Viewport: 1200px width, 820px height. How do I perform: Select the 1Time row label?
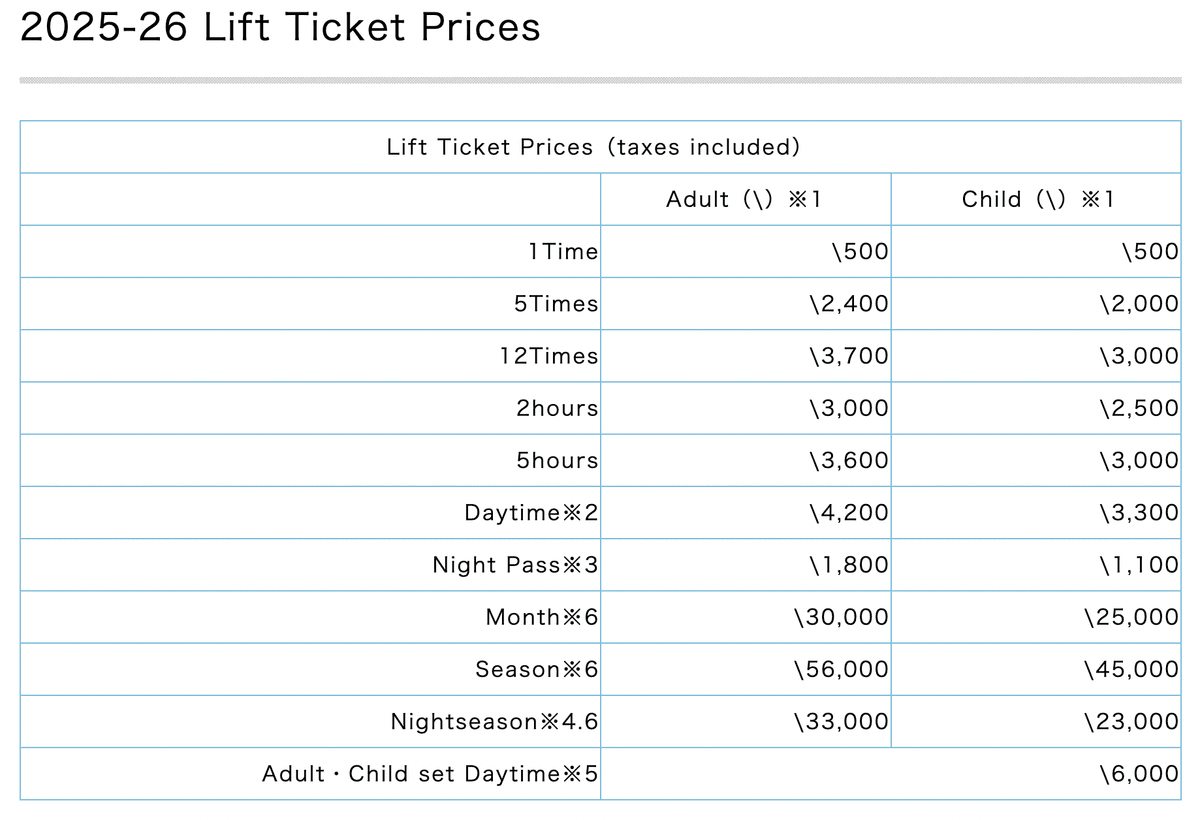coord(563,252)
